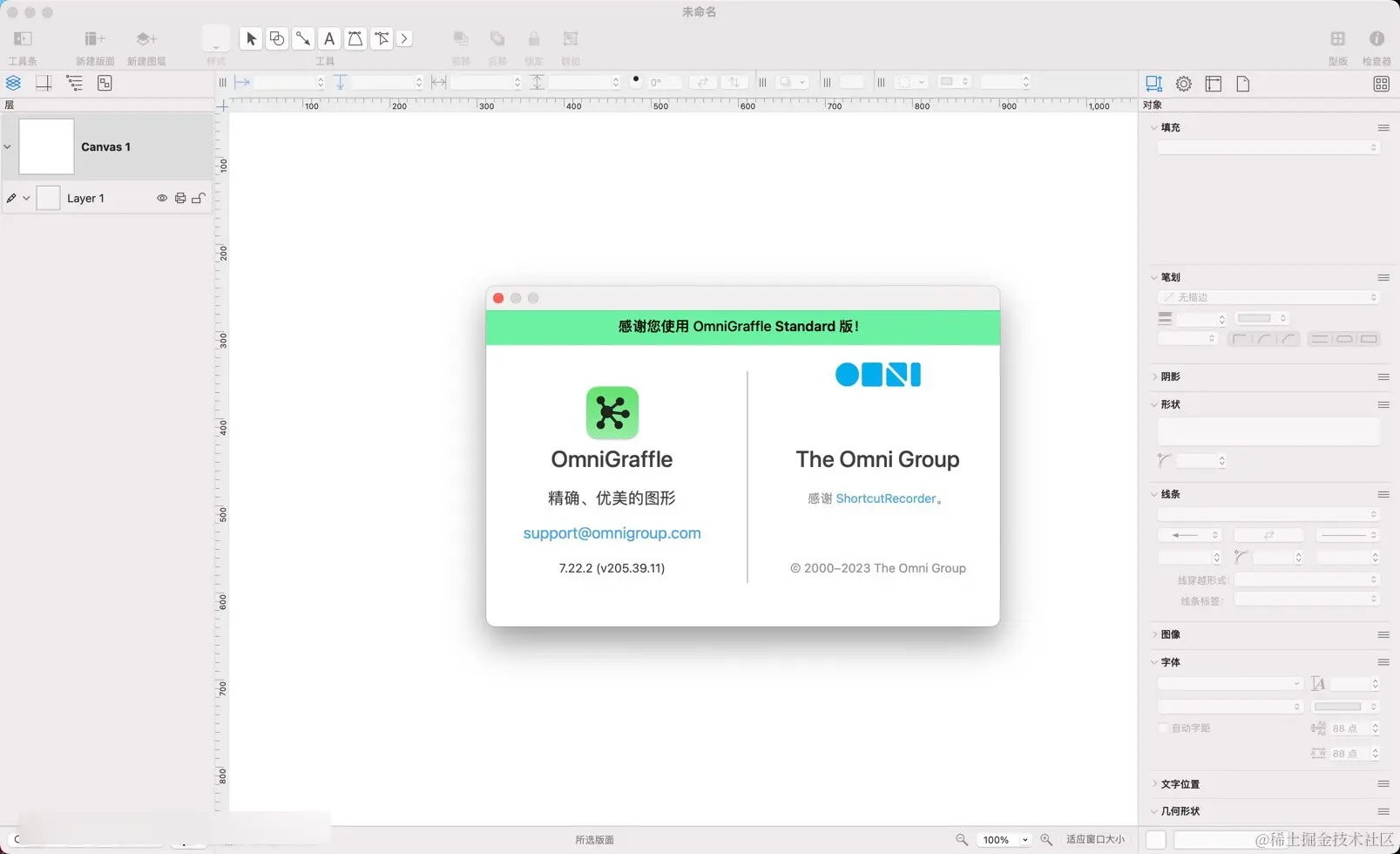
Task: Click the New Layer (新建图层) toolbar icon
Action: [x=146, y=38]
